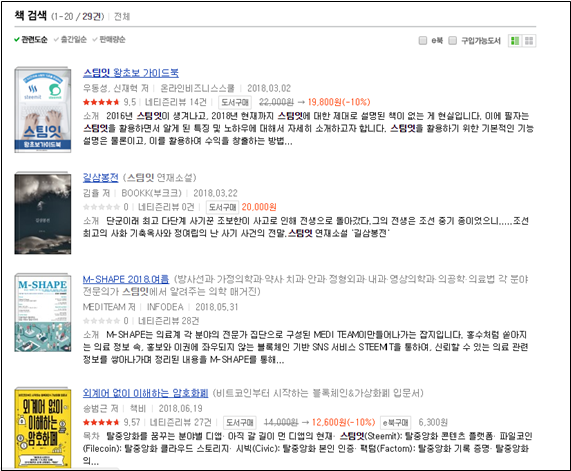Click author 우동성, 신재혁 저

coord(116,88)
